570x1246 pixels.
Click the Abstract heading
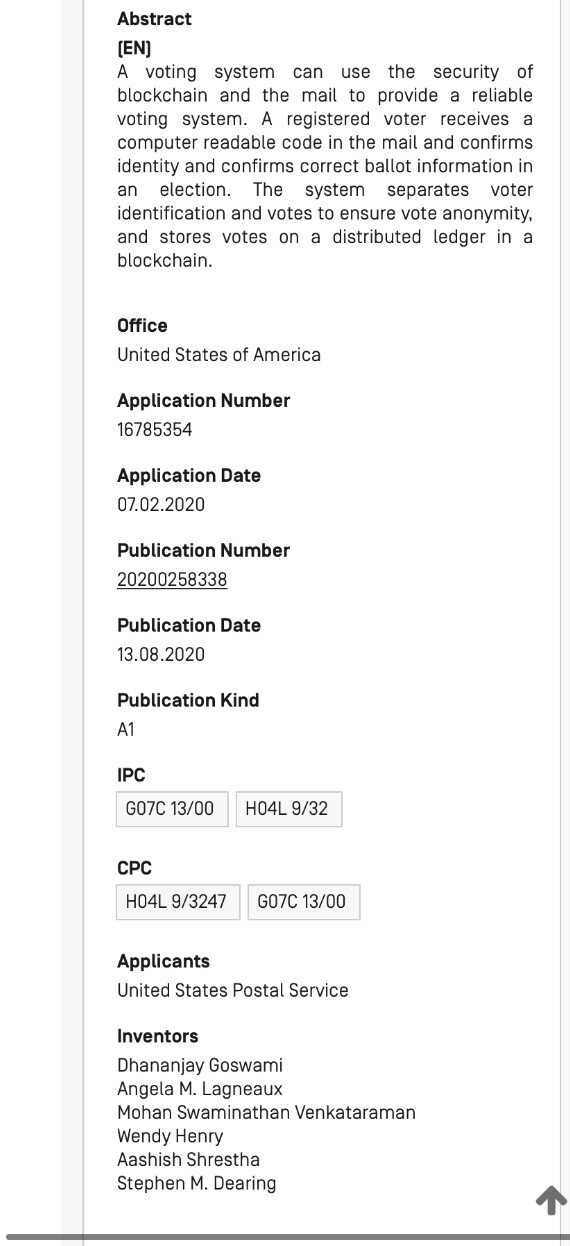[x=154, y=19]
